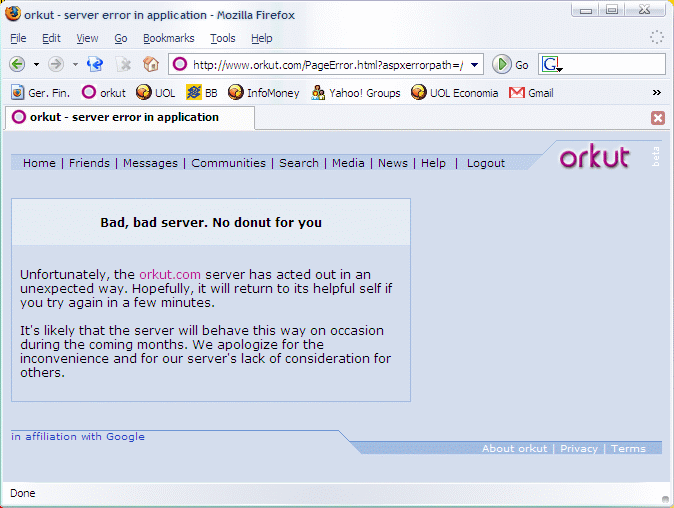
Task: Click 'in affiliation with Google' link
Action: coord(78,437)
